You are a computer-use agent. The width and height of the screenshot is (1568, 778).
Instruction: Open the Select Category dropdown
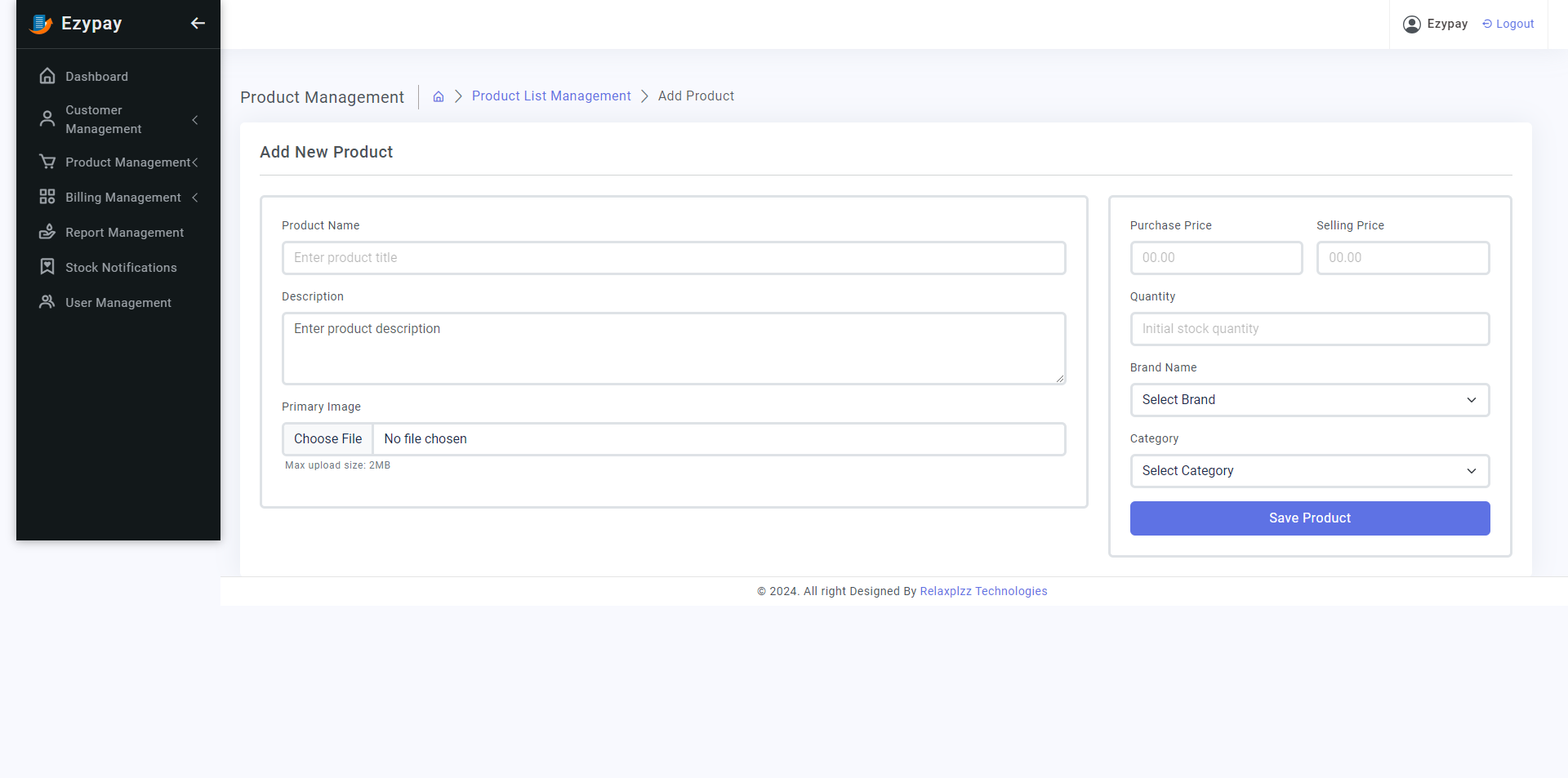(1309, 471)
